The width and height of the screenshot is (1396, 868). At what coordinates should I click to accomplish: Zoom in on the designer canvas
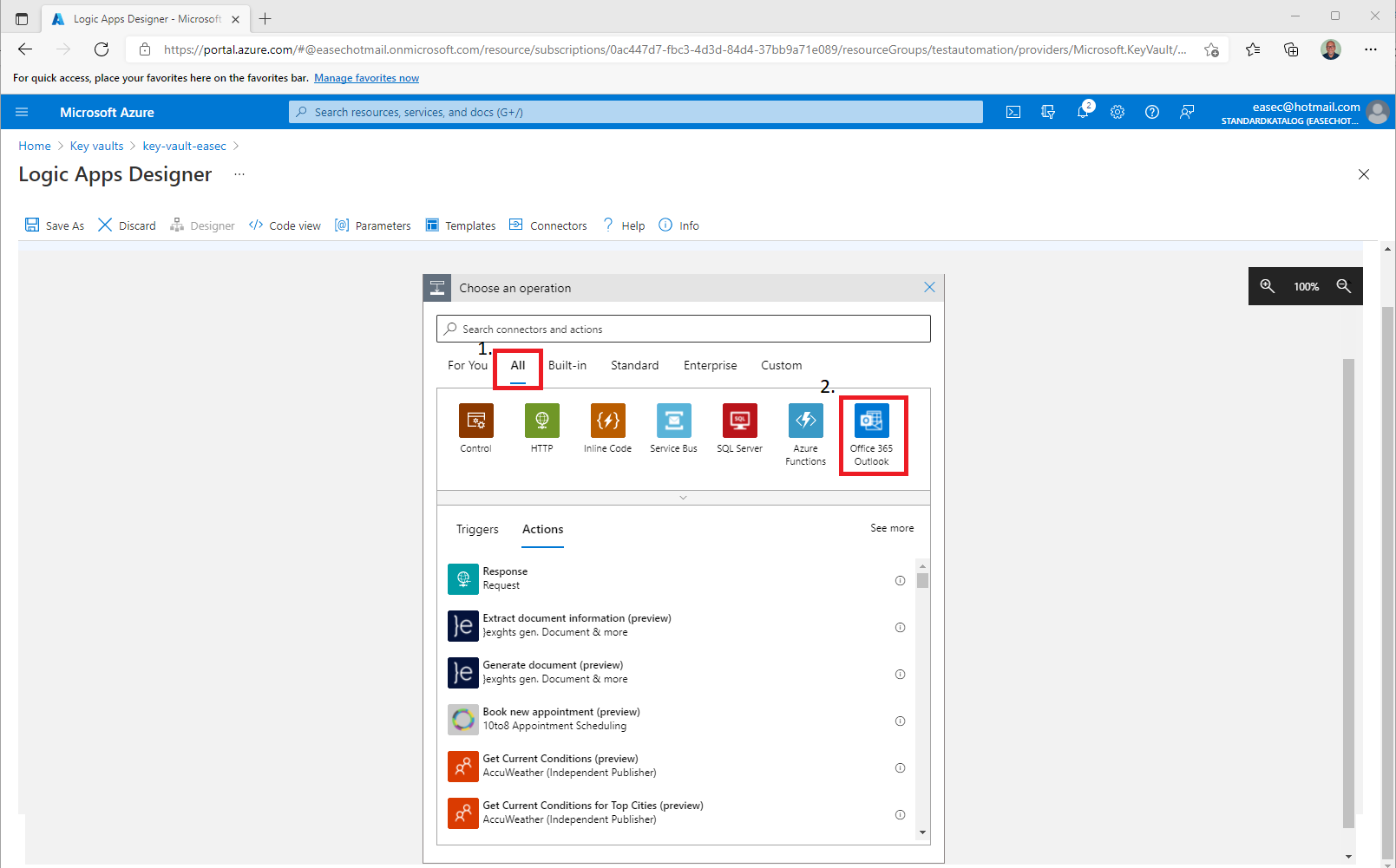click(x=1267, y=286)
